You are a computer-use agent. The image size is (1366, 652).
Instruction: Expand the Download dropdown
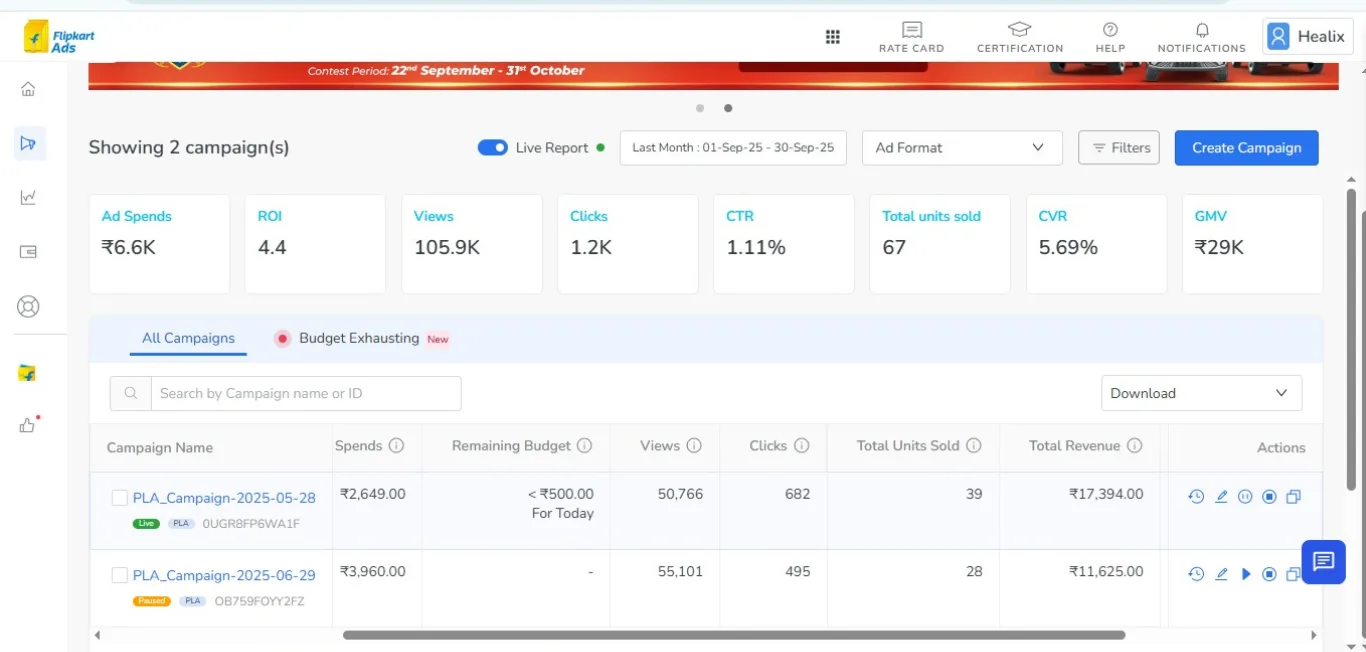(1202, 393)
